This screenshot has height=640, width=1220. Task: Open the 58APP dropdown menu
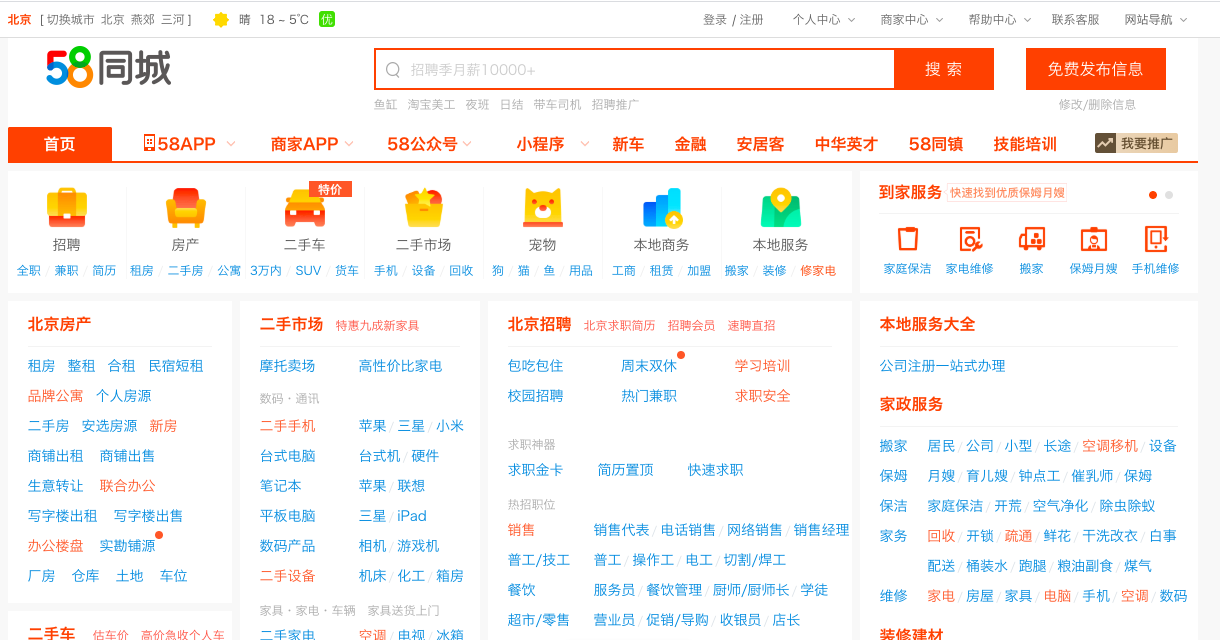tap(183, 143)
